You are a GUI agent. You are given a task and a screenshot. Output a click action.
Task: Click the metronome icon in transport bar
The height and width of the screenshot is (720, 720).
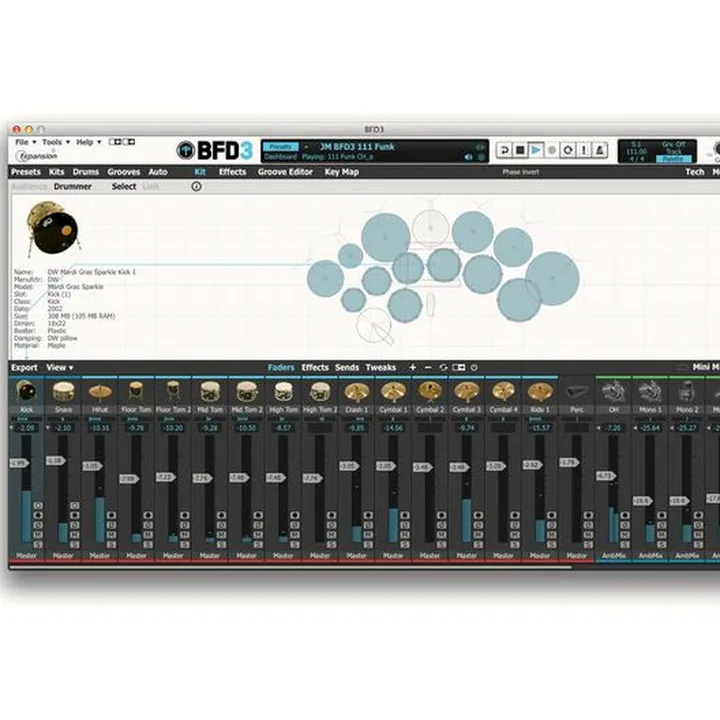[600, 150]
